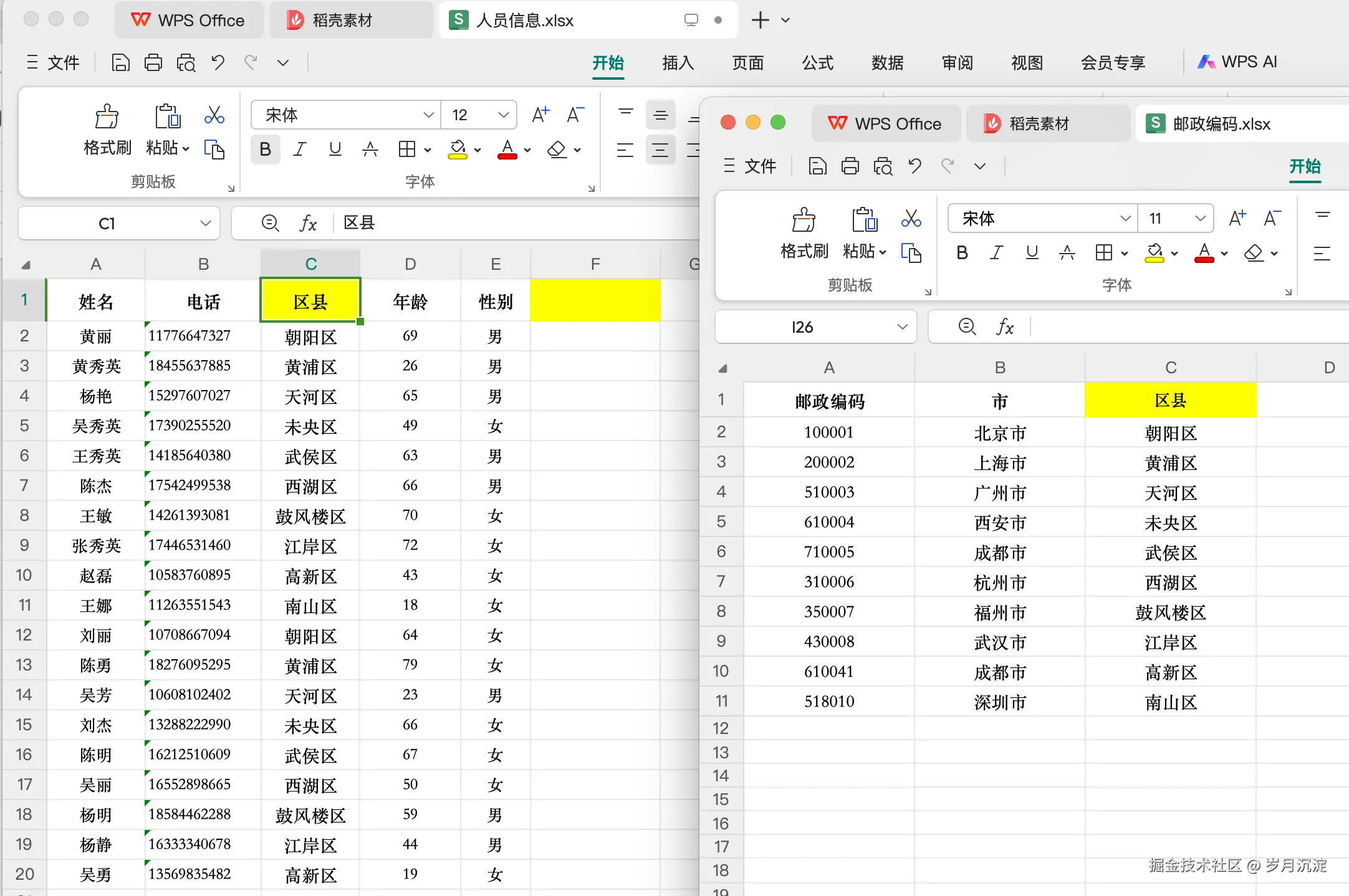
Task: Expand font size dropdown showing 11
Action: coord(1200,219)
